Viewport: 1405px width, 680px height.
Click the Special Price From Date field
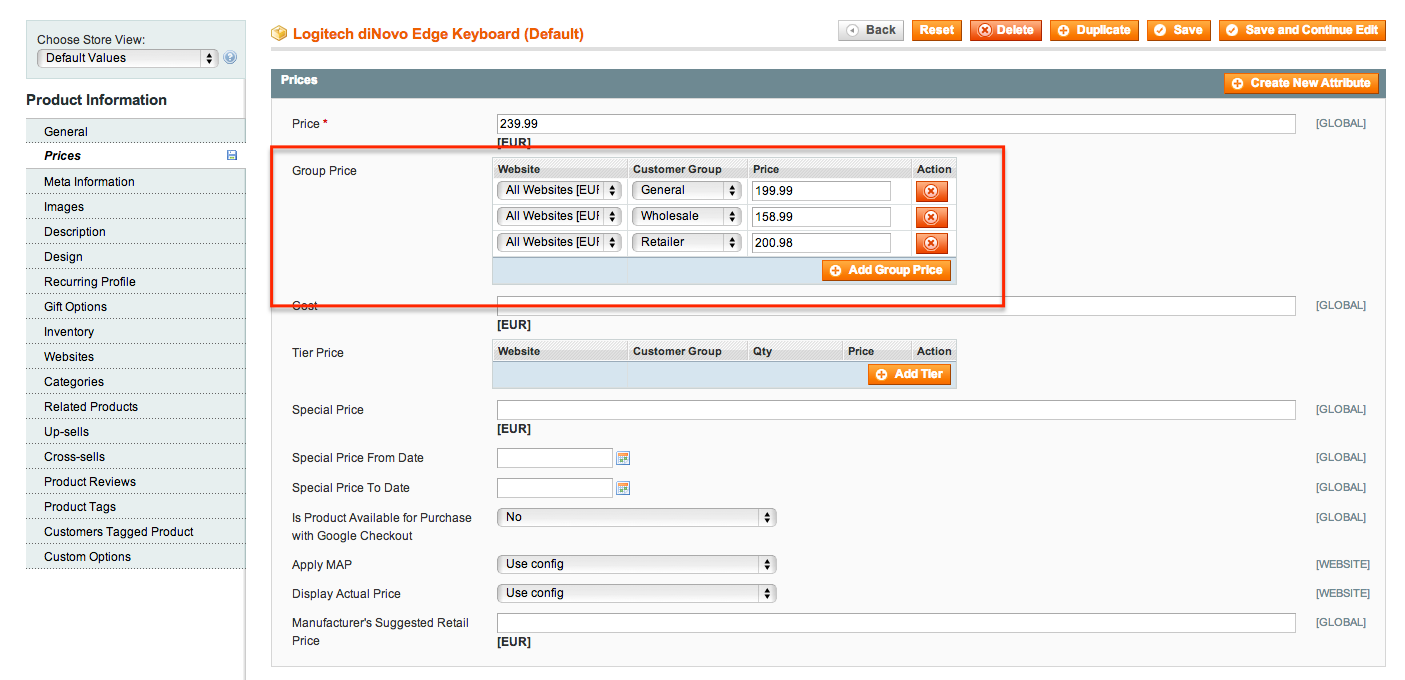click(555, 458)
